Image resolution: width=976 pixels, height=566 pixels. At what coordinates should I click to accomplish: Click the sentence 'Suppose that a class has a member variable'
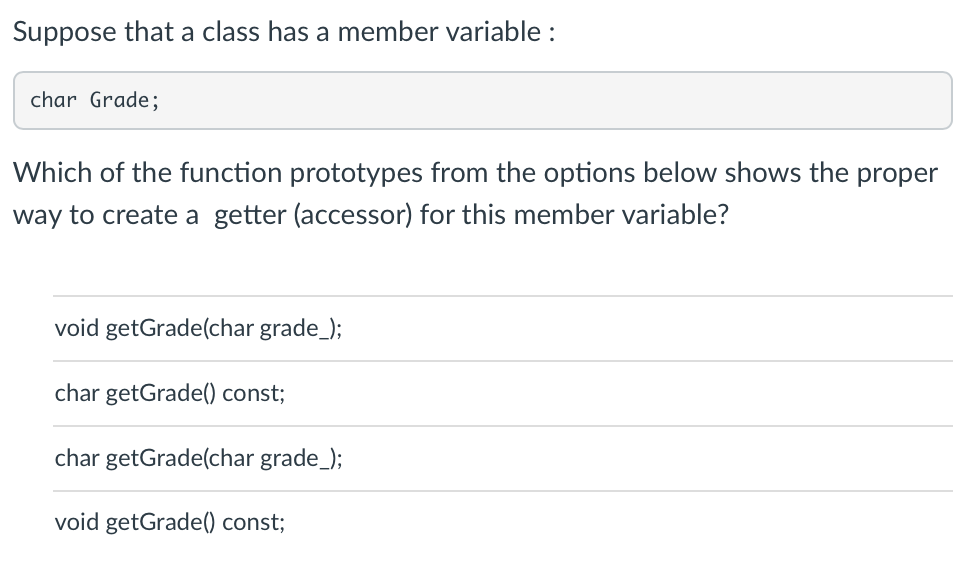[x=277, y=32]
